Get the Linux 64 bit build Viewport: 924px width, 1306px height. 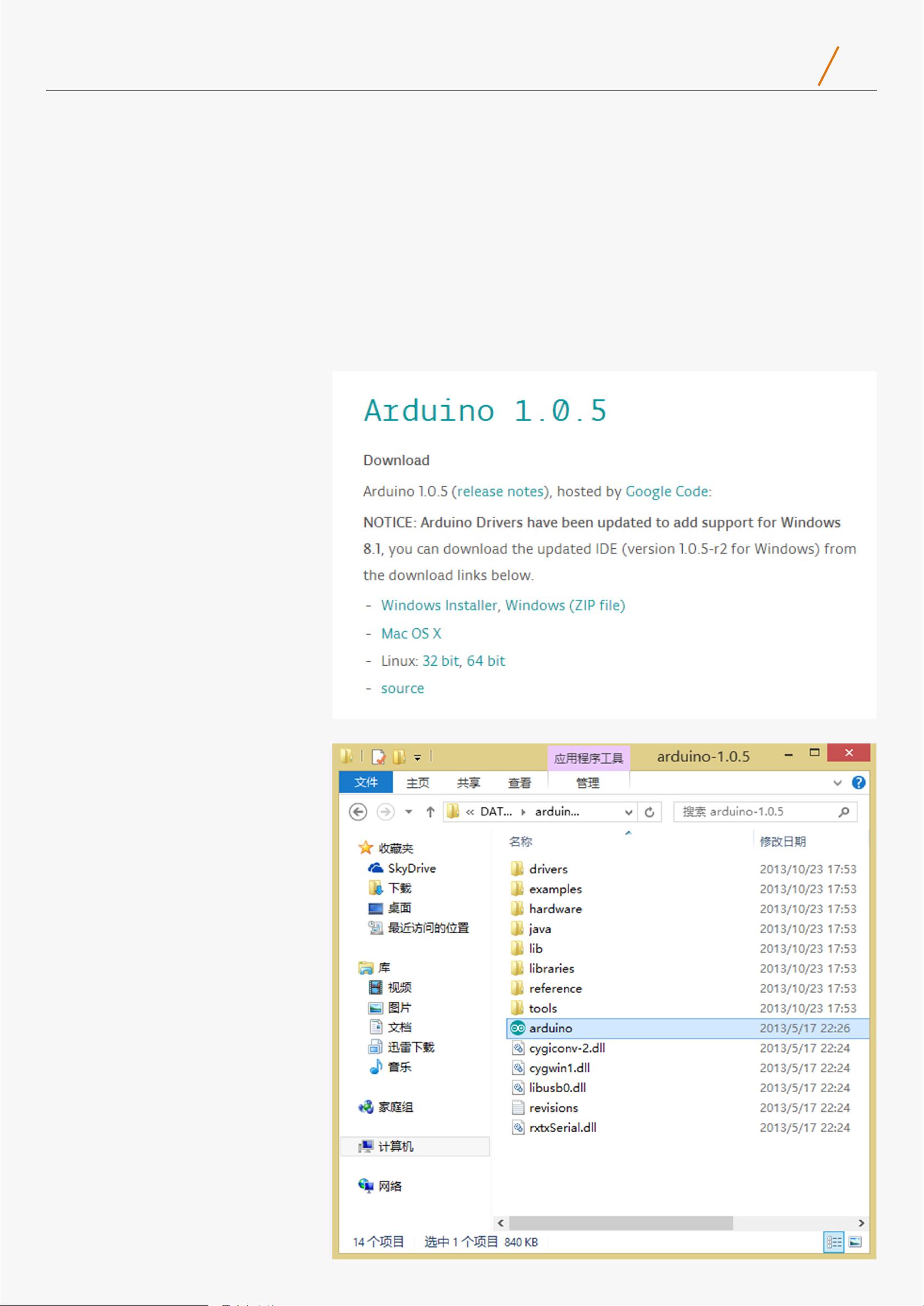click(486, 661)
